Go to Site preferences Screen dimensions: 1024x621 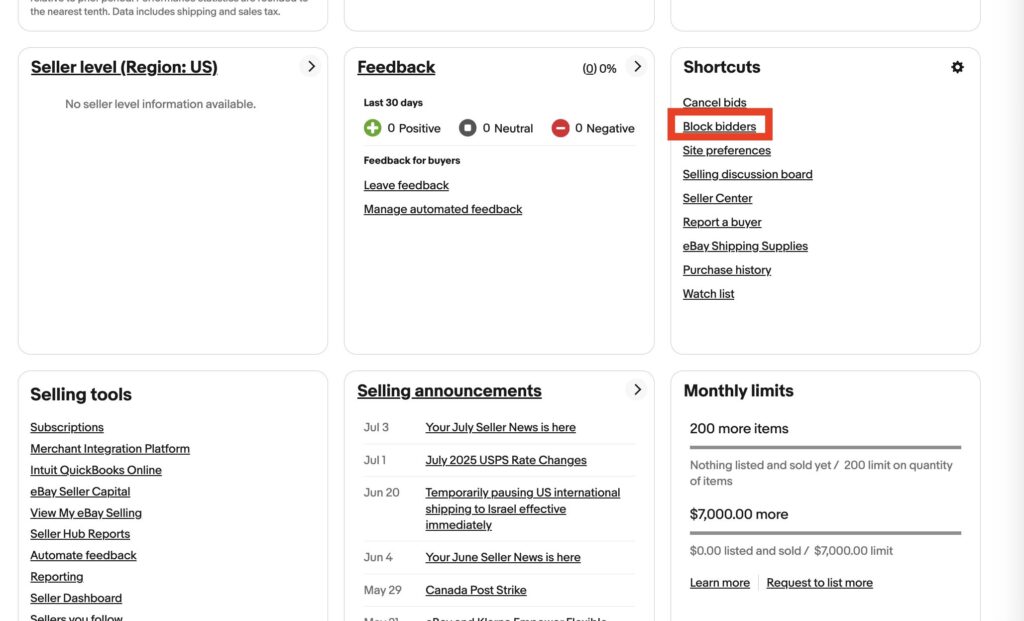coord(727,150)
